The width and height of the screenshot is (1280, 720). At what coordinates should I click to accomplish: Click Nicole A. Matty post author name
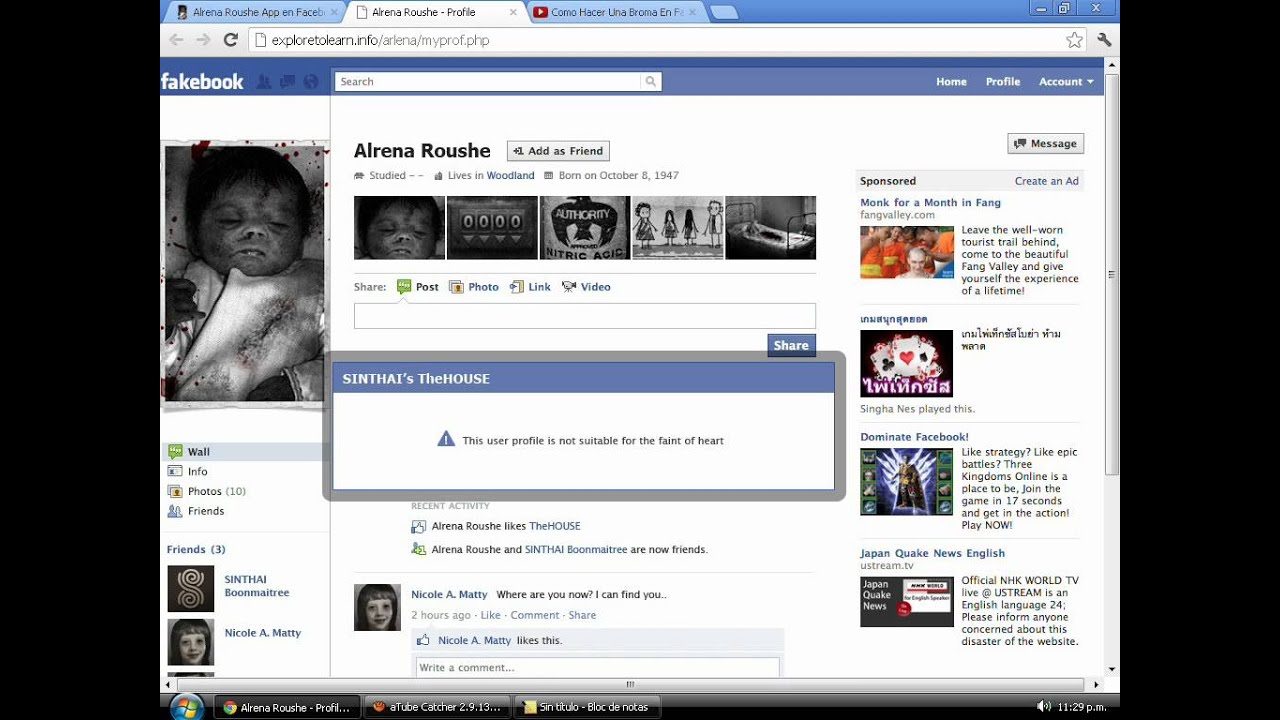(449, 594)
